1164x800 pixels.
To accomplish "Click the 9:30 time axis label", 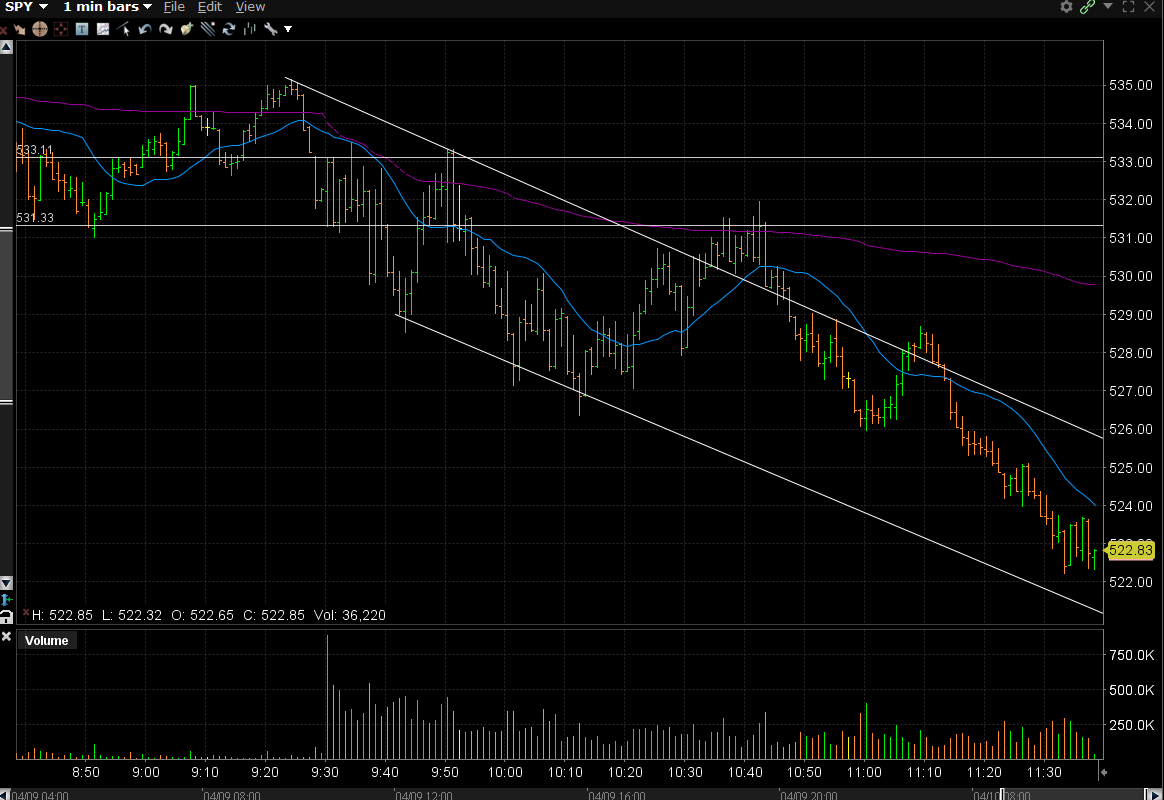I will point(324,773).
